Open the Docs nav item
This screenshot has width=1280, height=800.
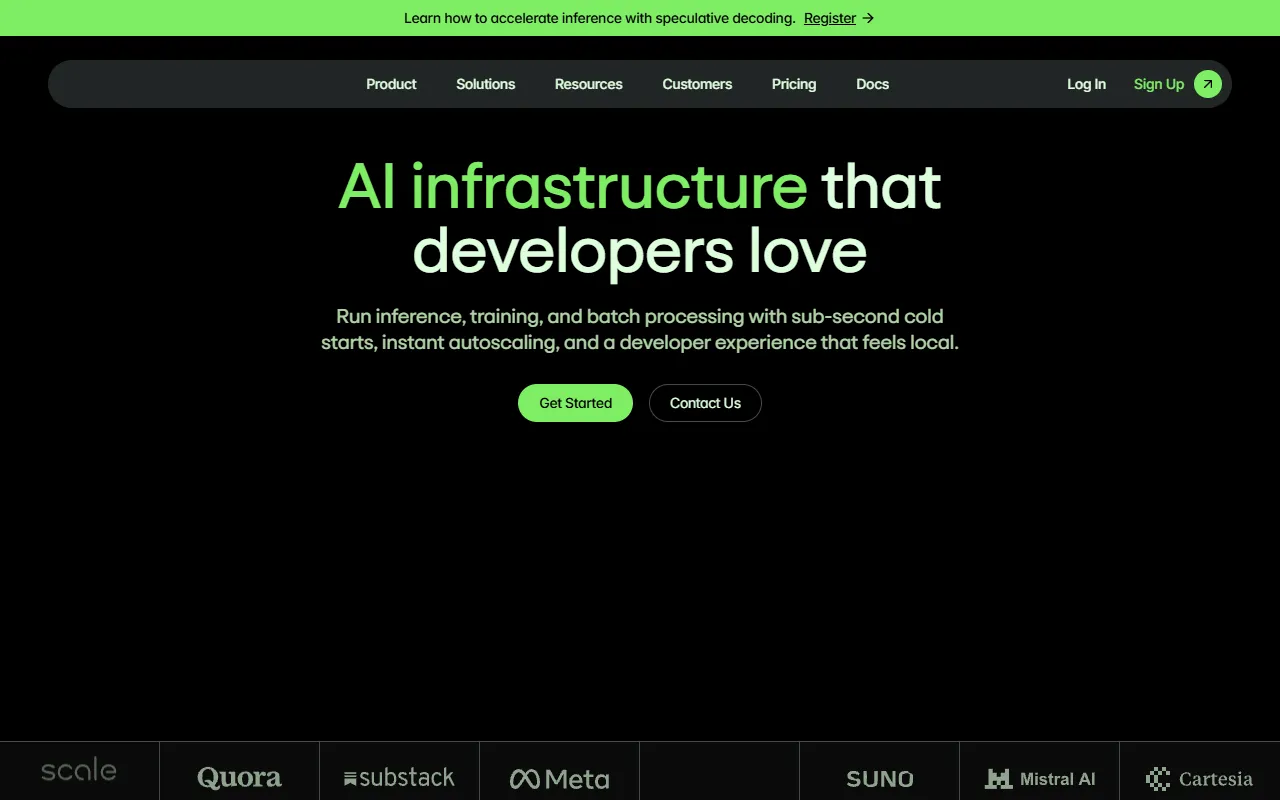pyautogui.click(x=872, y=84)
